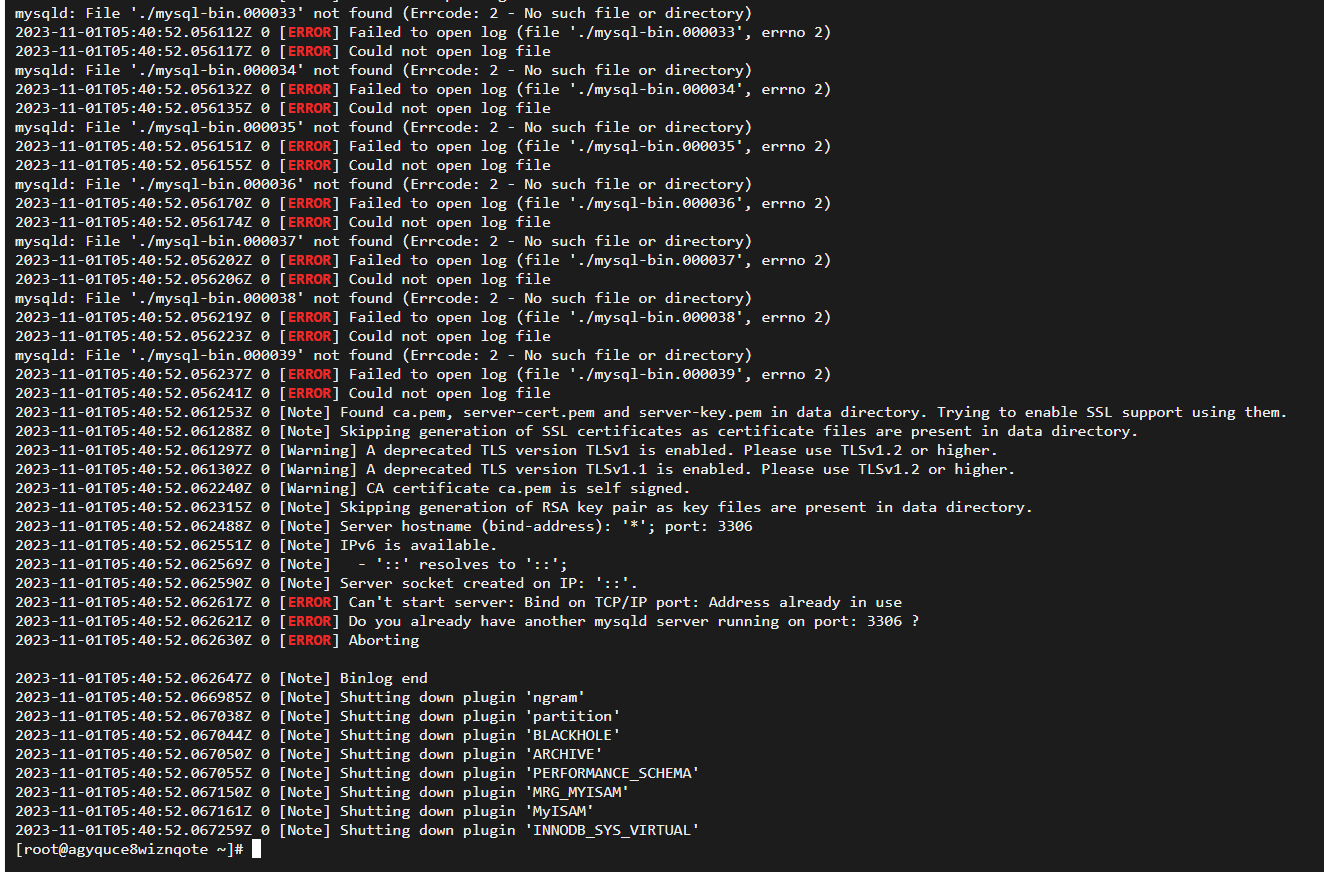Click the 'mysqld: File ./mysql-bin.000039 not found' line
Image resolution: width=1324 pixels, height=872 pixels.
point(383,355)
